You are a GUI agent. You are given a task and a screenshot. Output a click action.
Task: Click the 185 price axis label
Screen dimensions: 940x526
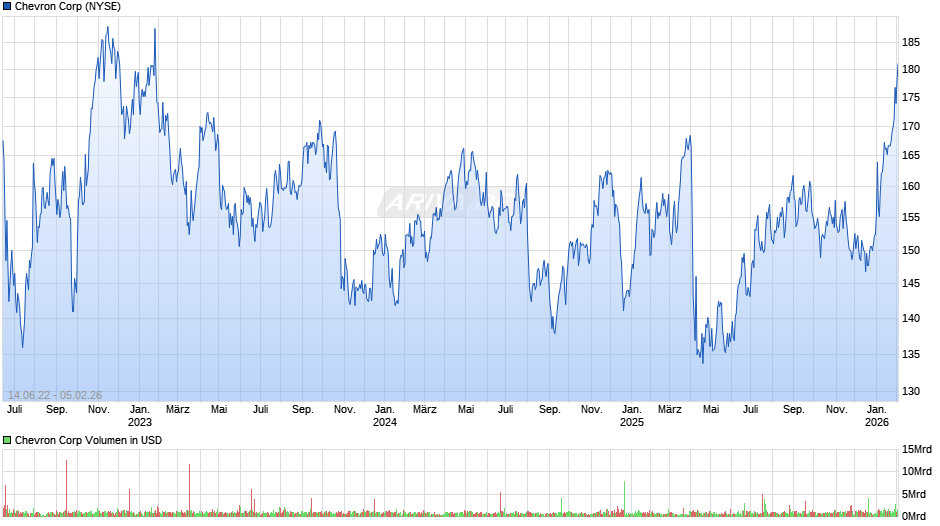pos(911,43)
